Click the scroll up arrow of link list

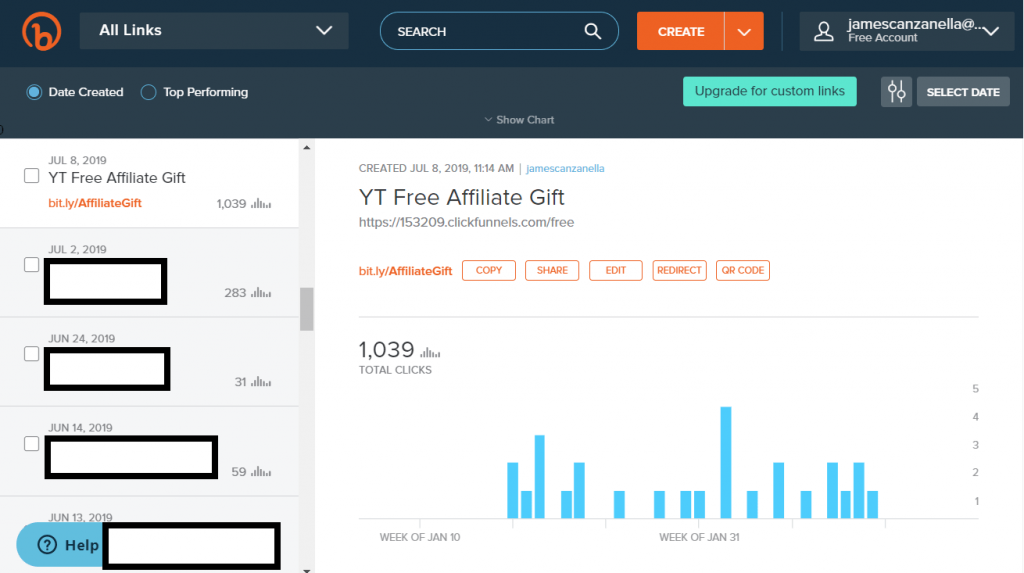tap(306, 148)
